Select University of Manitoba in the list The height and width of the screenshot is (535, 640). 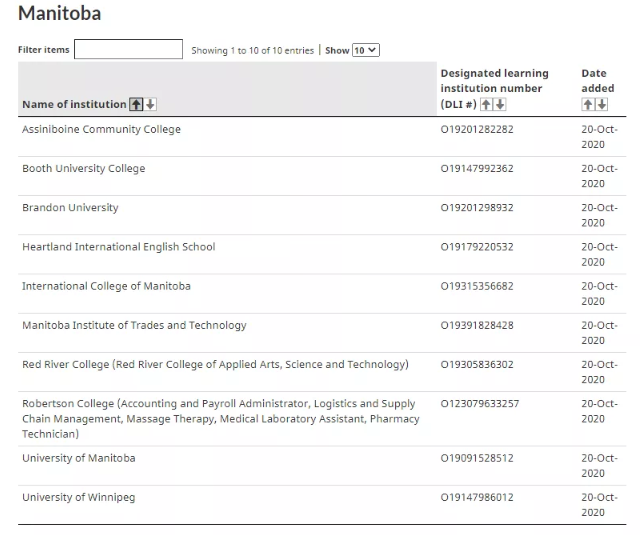point(78,458)
